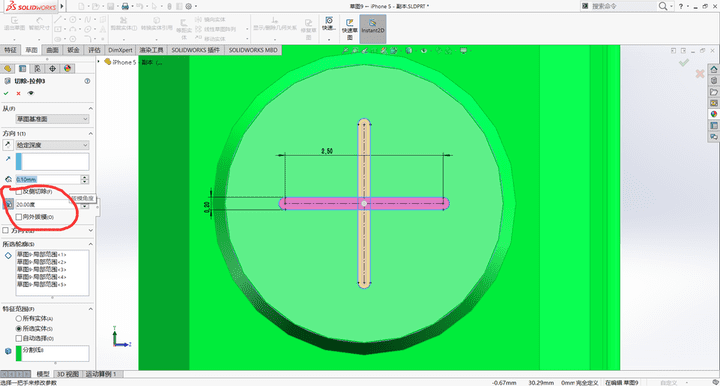Collapse the From section
720x386 pixels.
(90, 108)
